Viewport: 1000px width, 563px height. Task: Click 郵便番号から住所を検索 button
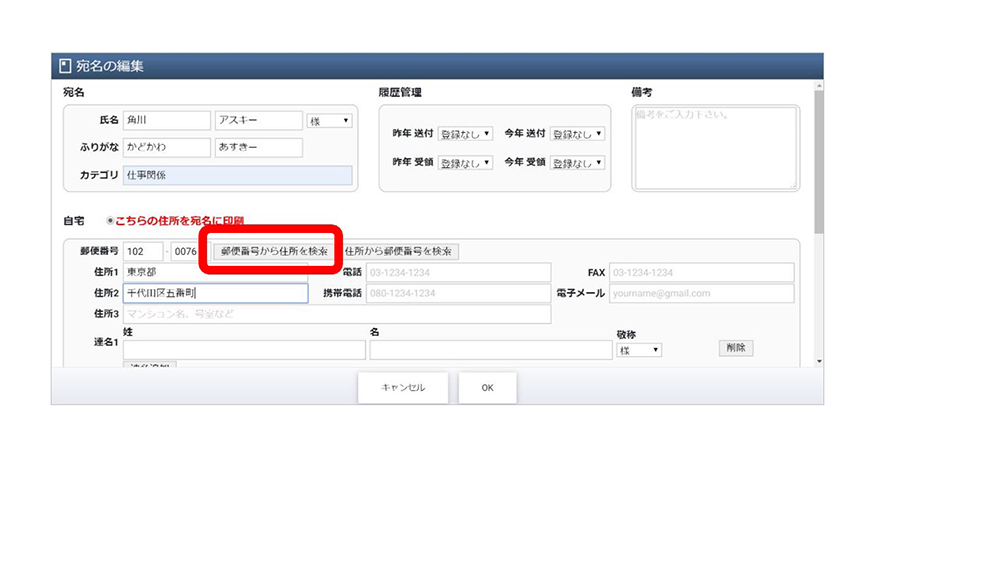pyautogui.click(x=275, y=251)
